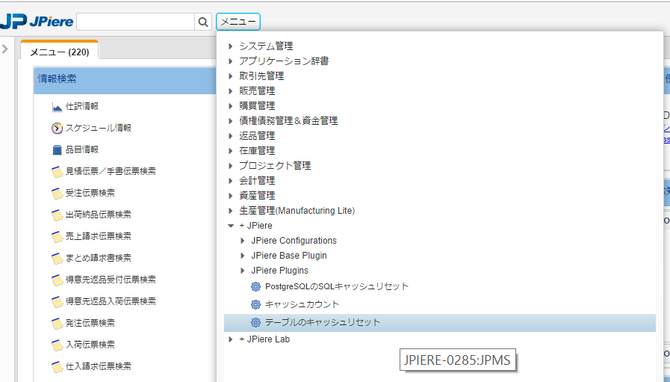The width and height of the screenshot is (670, 382).
Task: Expand 債権債務管理&資金管理 node arrow
Action: tap(231, 121)
